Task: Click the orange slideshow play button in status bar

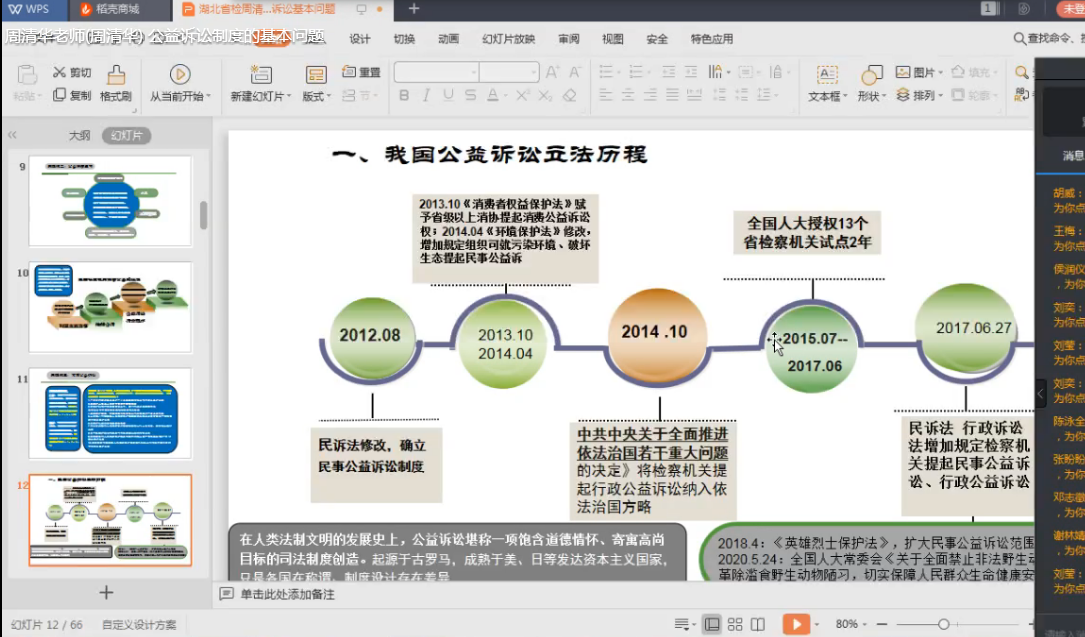Action: (795, 624)
